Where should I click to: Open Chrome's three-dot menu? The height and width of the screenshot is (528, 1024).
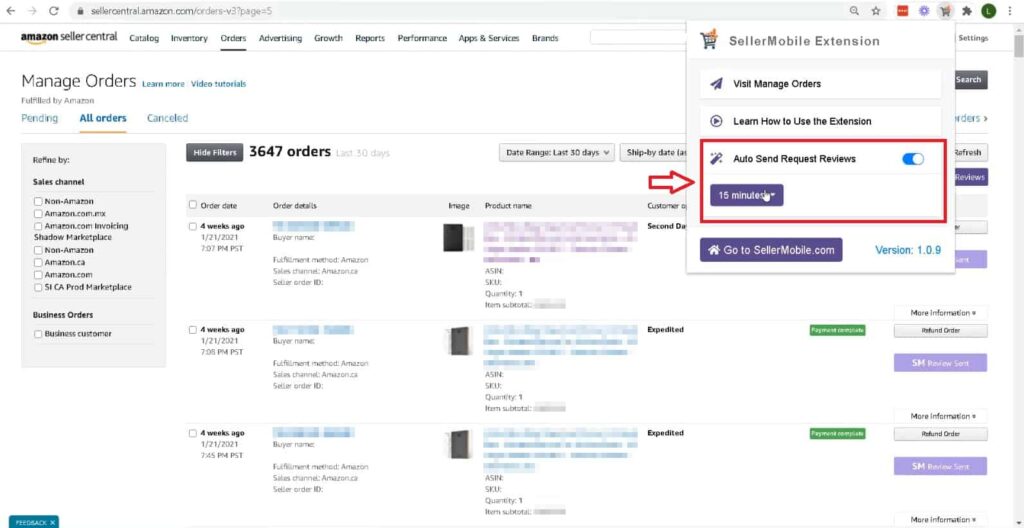coord(1010,11)
